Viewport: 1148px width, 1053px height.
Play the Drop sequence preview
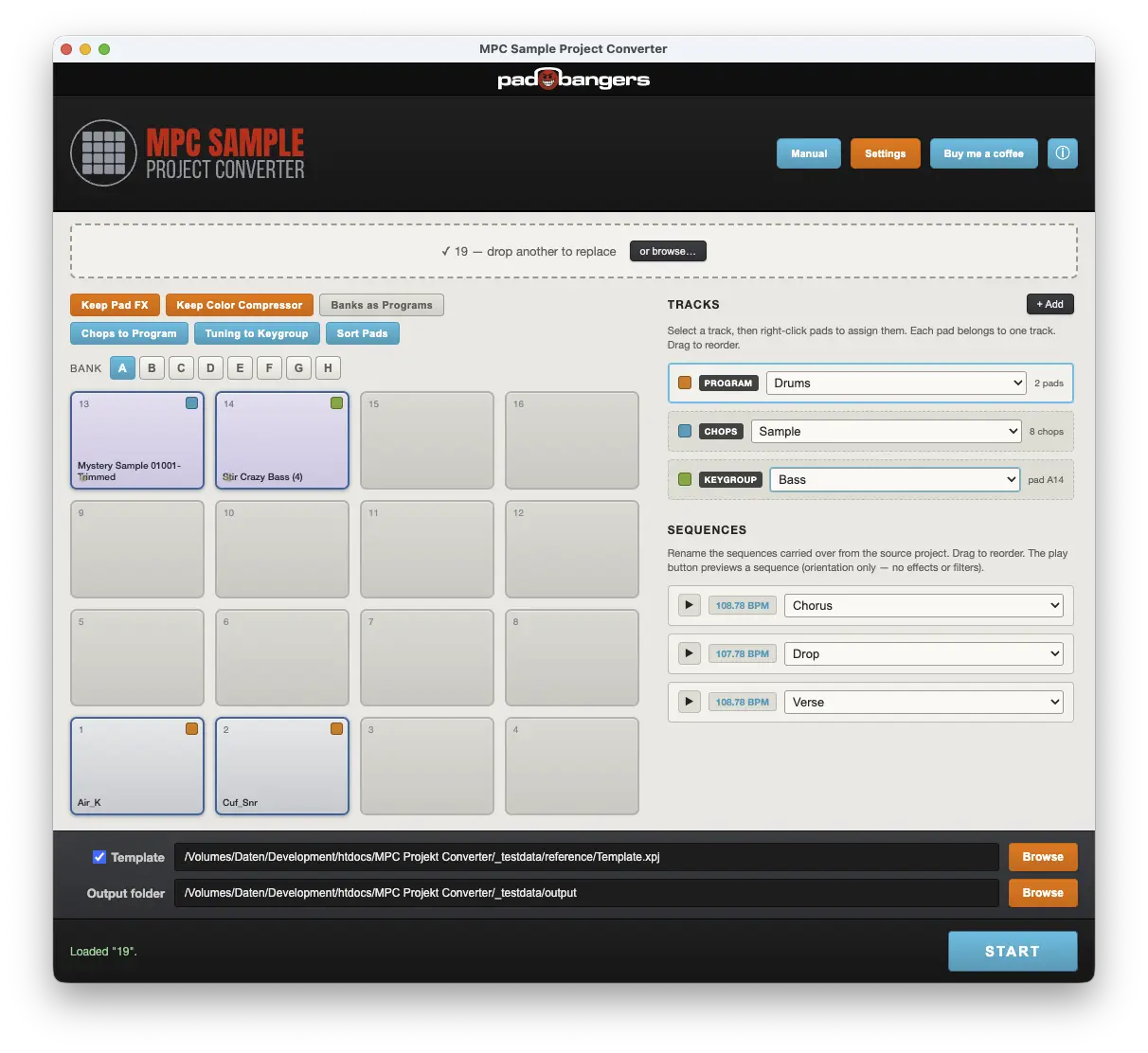pos(690,653)
